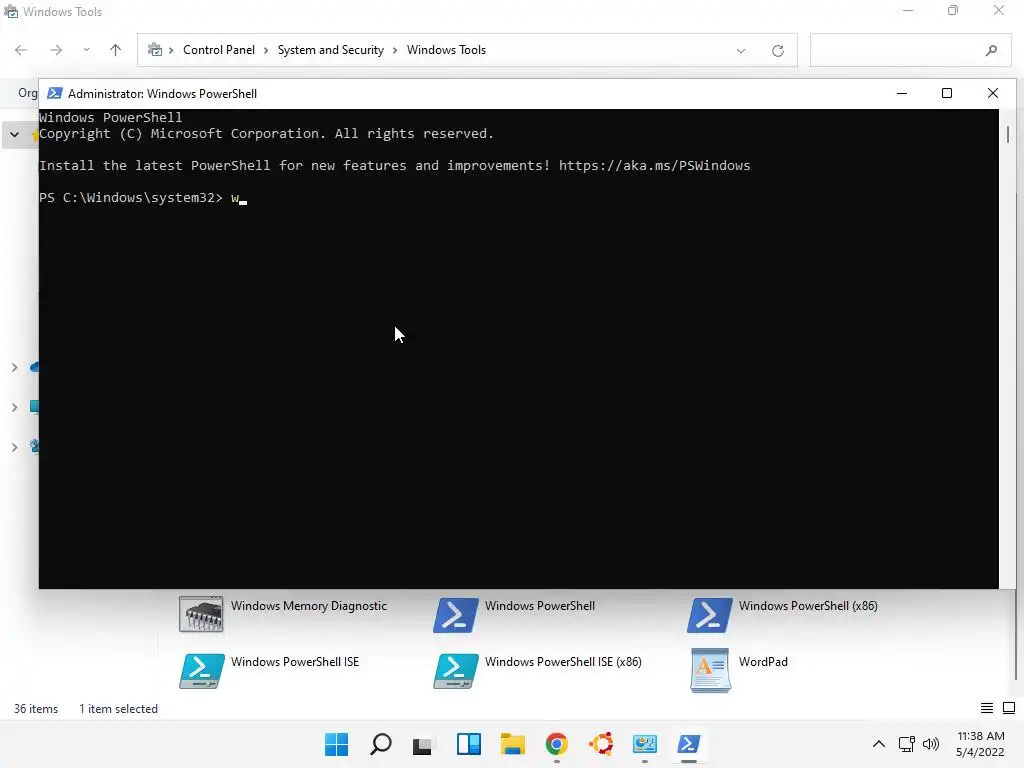The width and height of the screenshot is (1024, 768).
Task: Switch to Control Panel taskbar window
Action: pyautogui.click(x=645, y=744)
